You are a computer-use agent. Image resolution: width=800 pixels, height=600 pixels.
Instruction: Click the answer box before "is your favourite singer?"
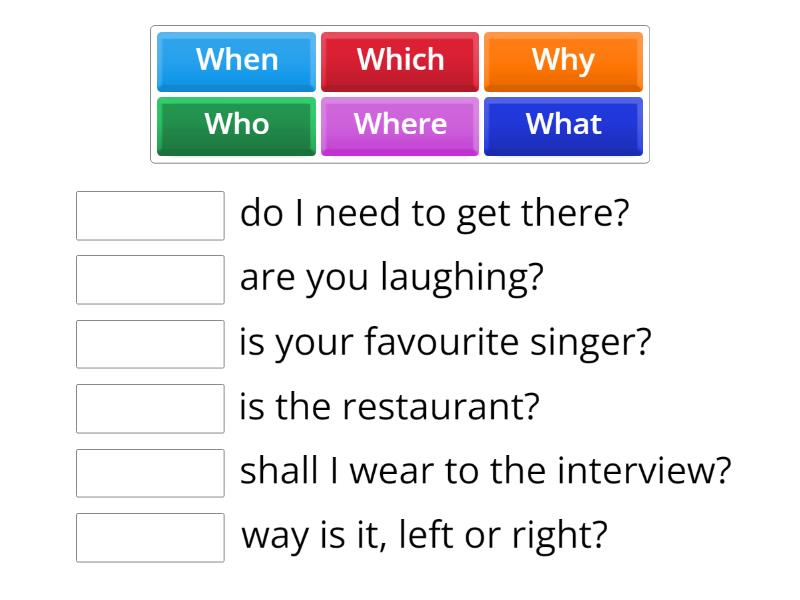pos(149,345)
